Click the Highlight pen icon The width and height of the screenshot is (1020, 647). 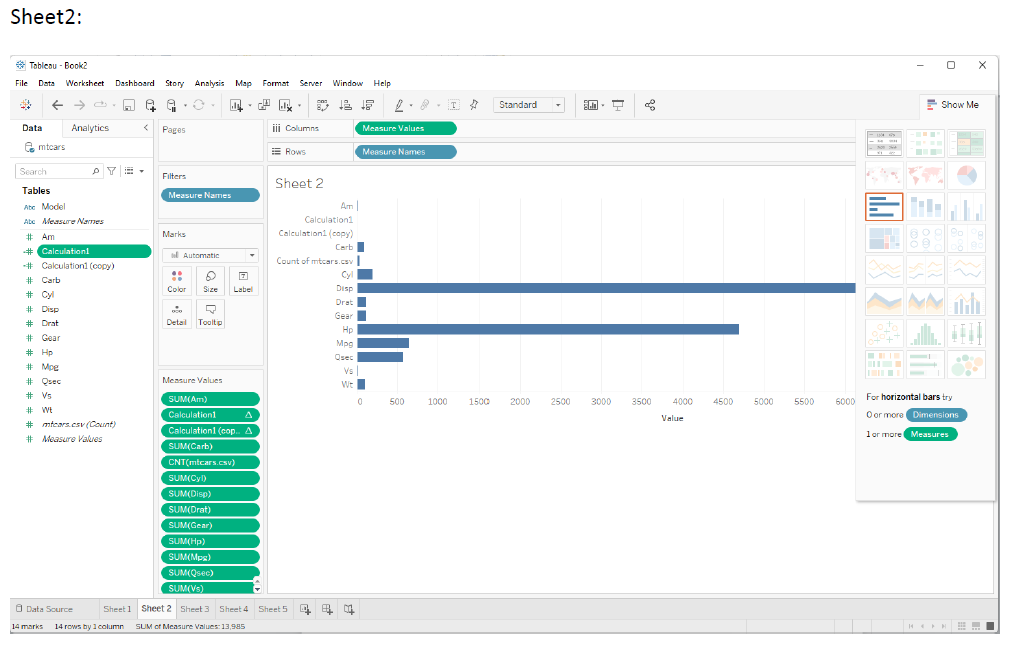pos(399,105)
